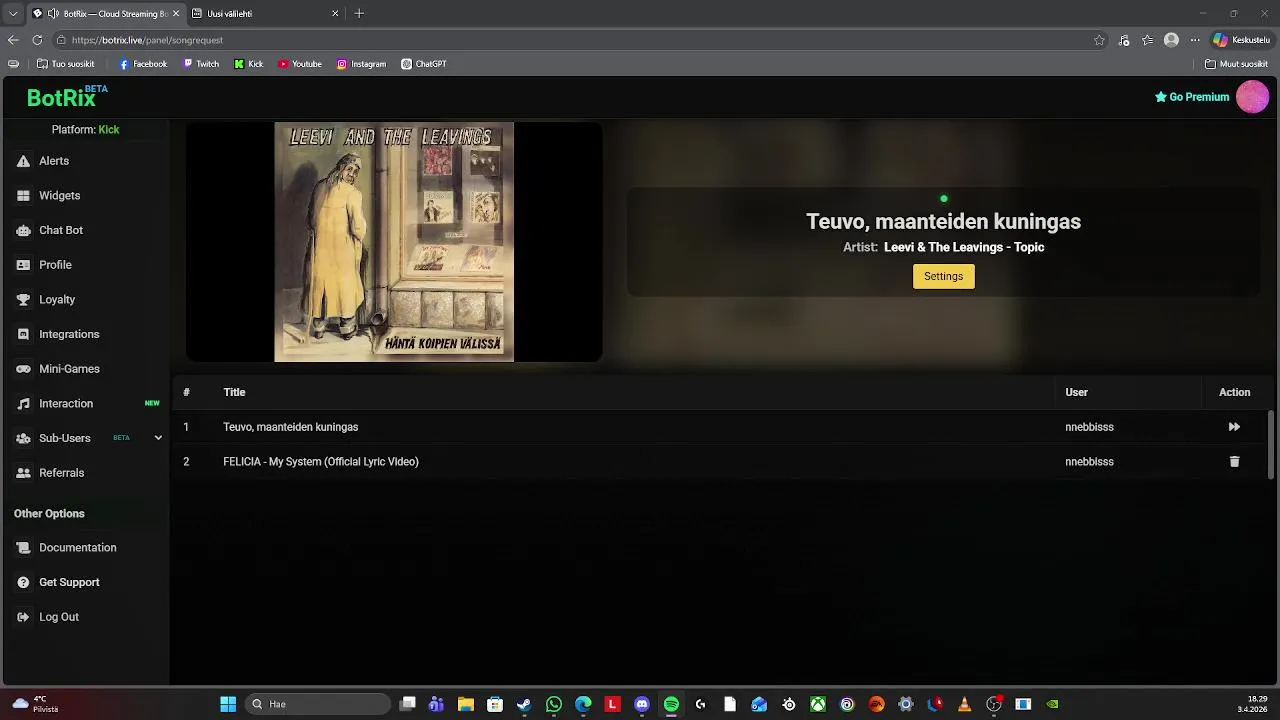Open the favorites list icon
The width and height of the screenshot is (1280, 720).
click(1148, 40)
